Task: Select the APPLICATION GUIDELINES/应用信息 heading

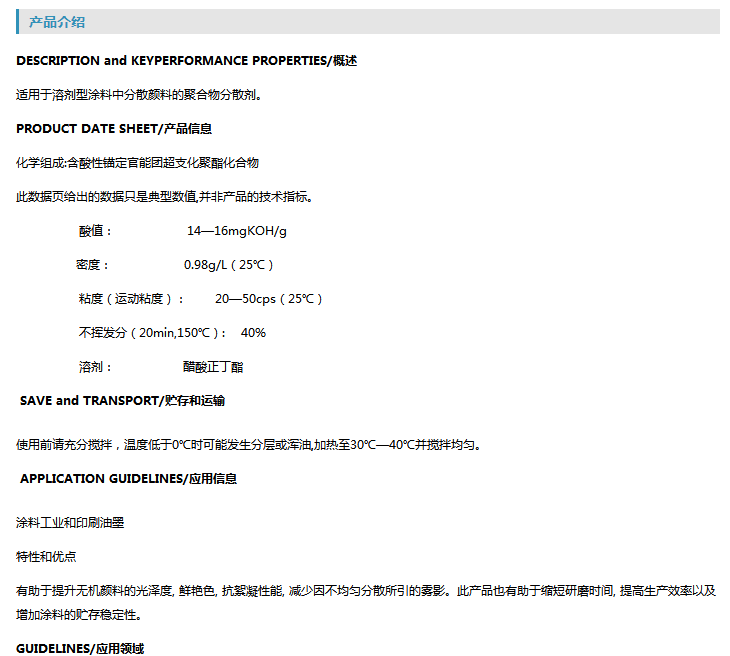Action: click(x=128, y=479)
